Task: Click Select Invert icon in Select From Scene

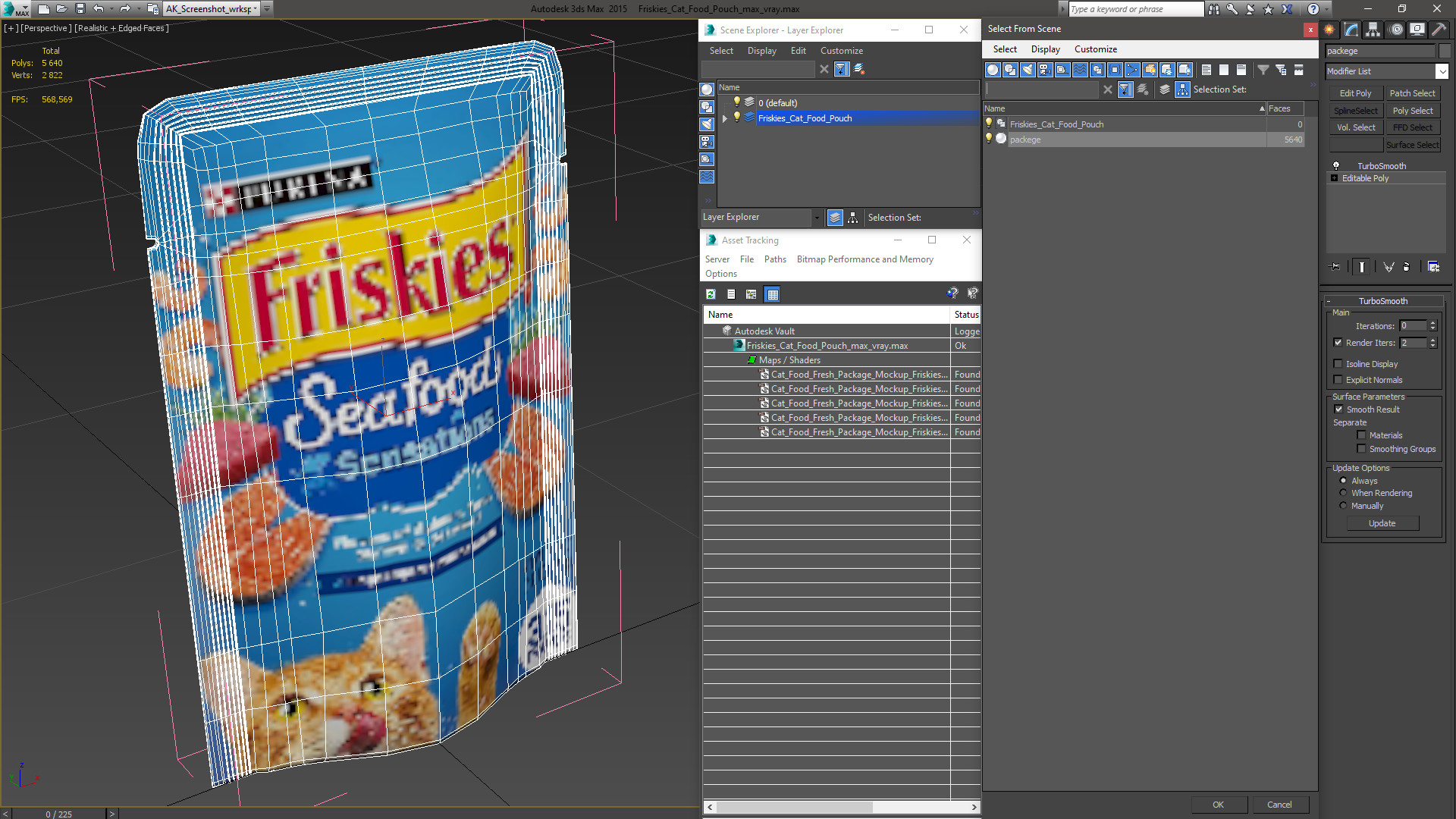Action: point(1241,70)
